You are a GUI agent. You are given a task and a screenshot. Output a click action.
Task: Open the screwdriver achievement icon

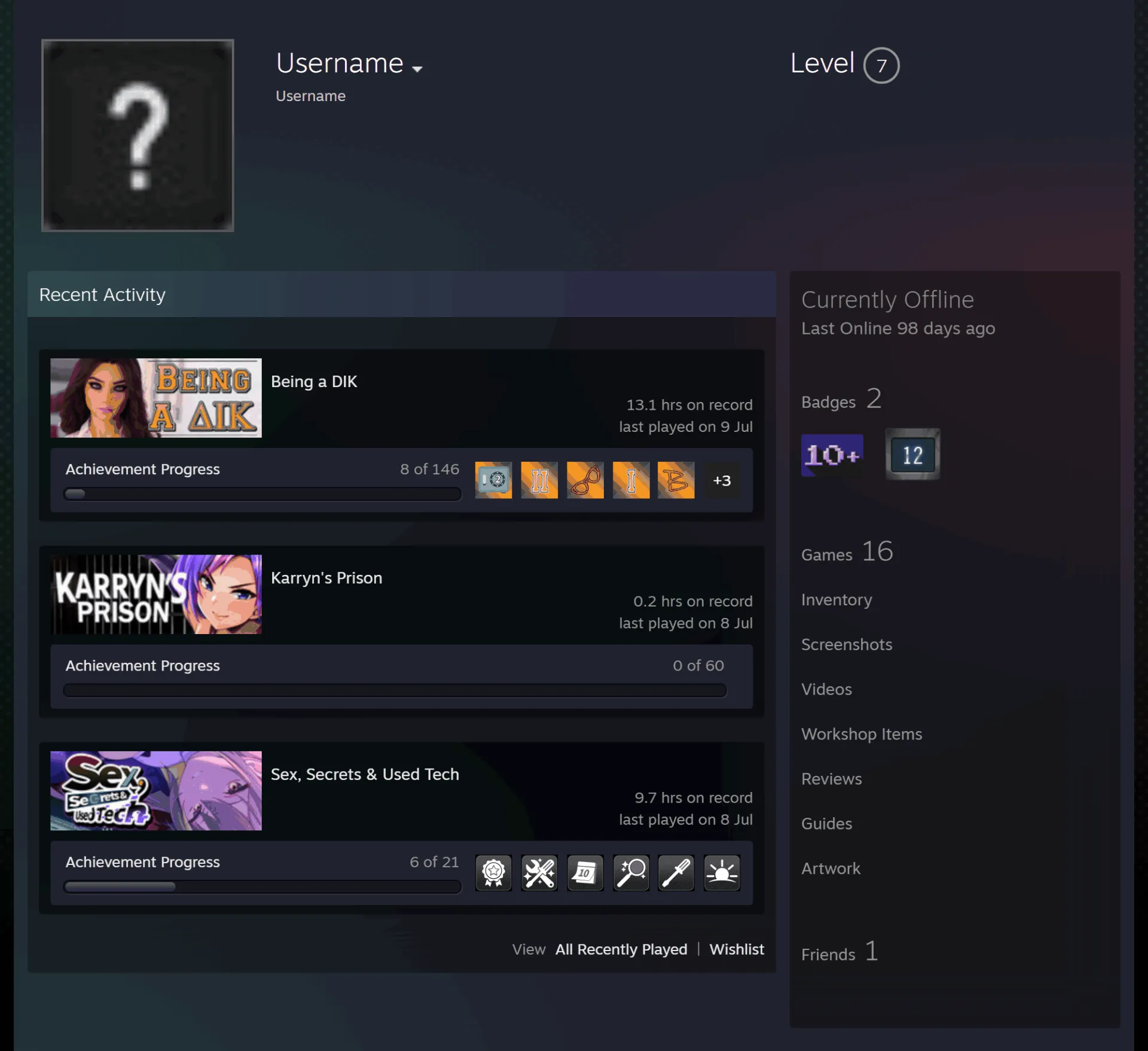676,873
